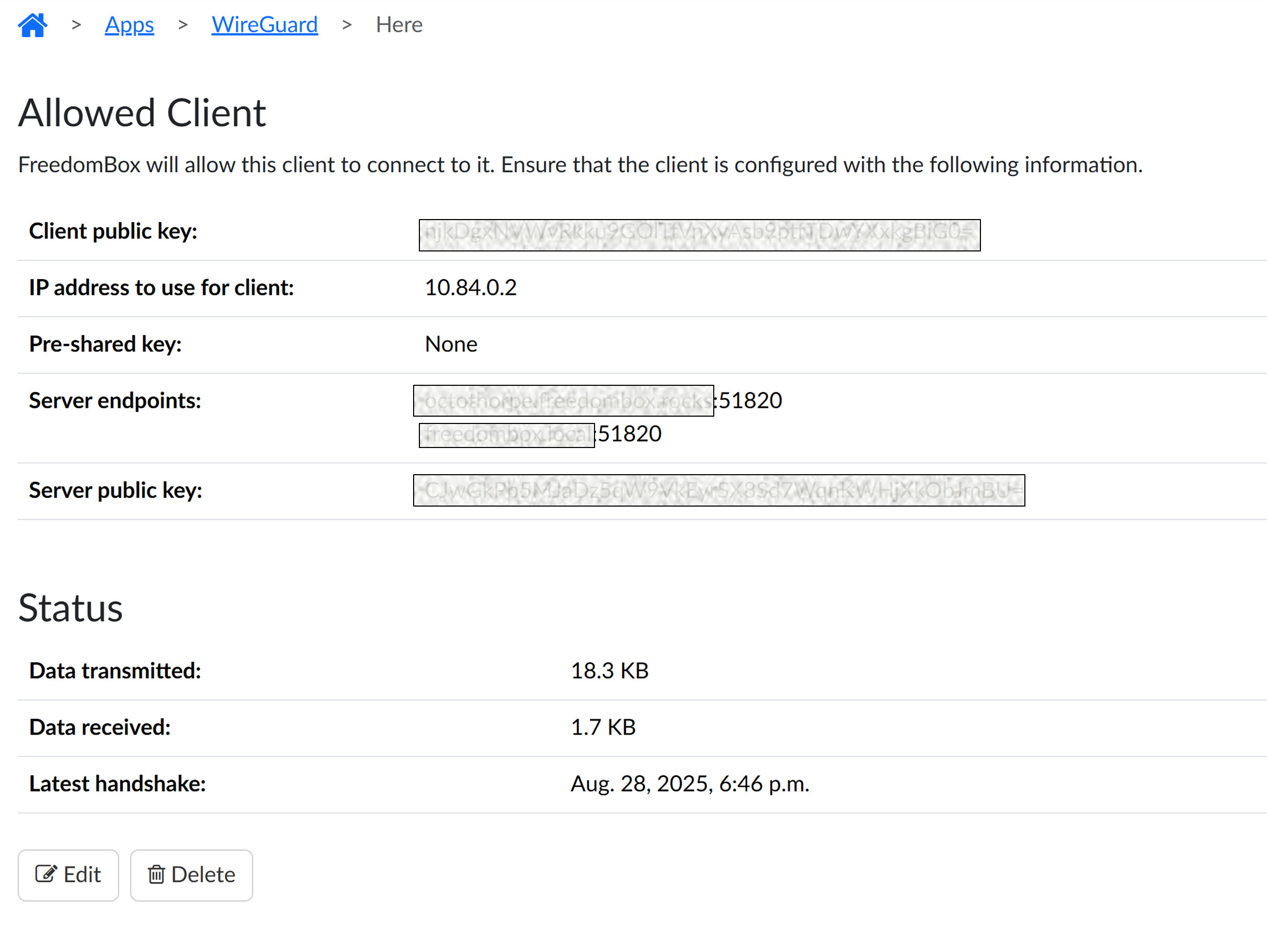Select the client IP address 10.84.0.2
Screen dimensions: 1267x952
(471, 288)
